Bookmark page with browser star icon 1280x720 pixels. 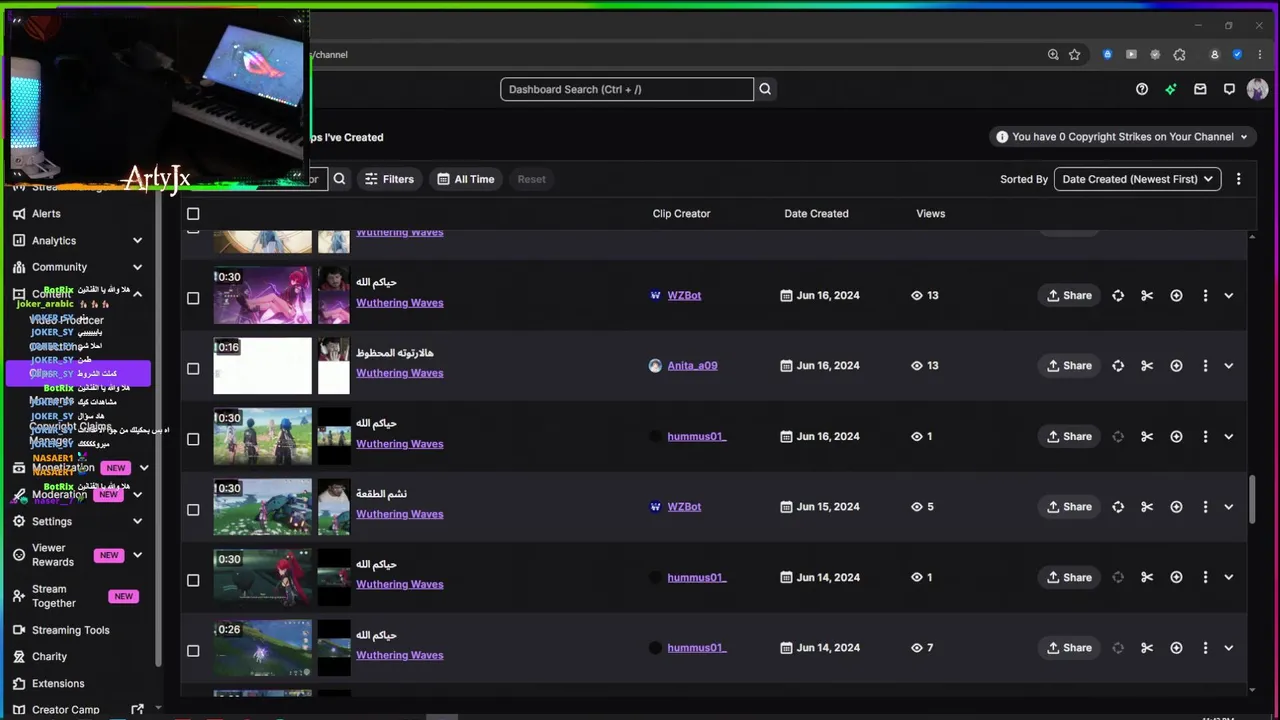[1075, 55]
